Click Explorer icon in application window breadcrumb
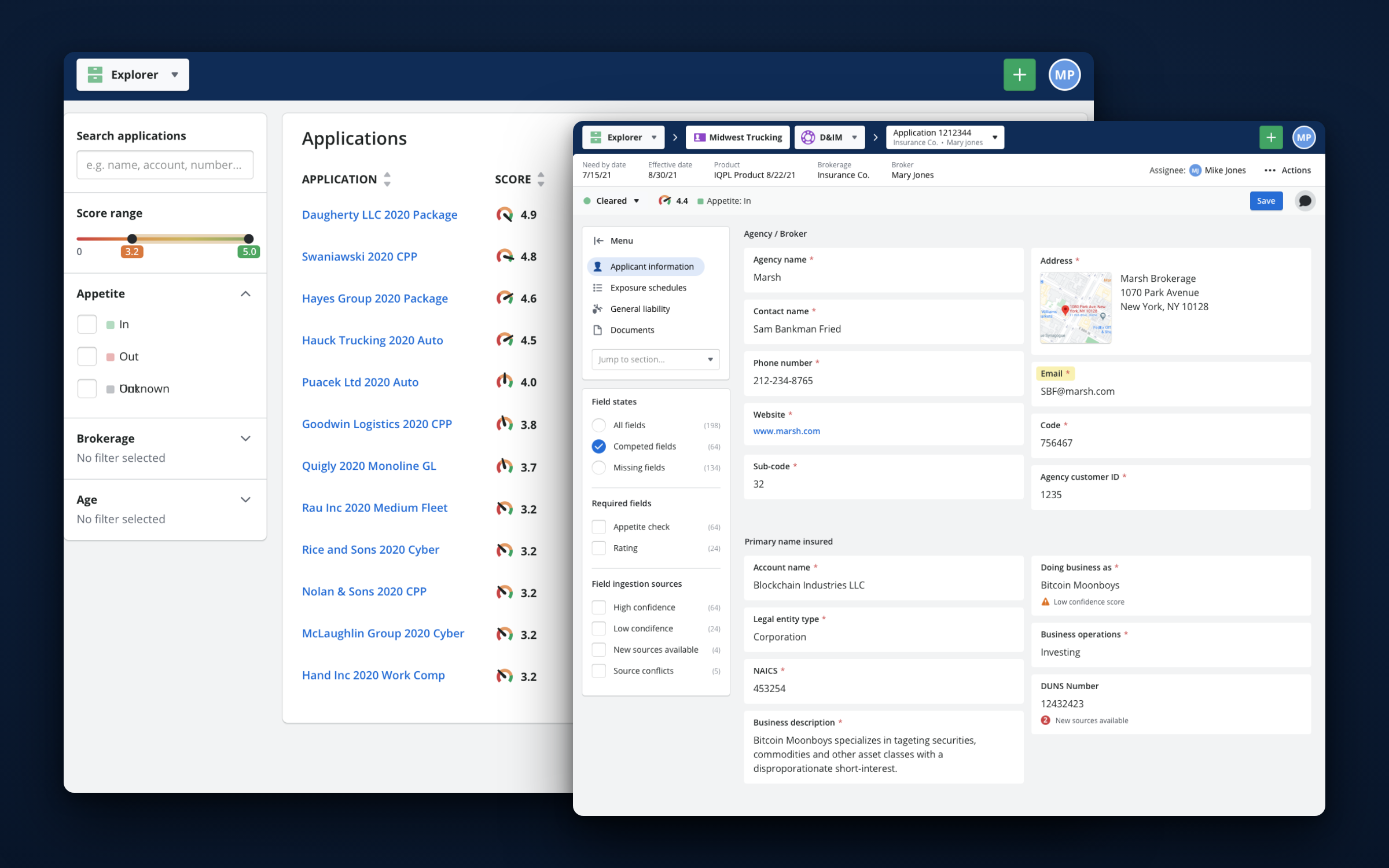 (596, 137)
